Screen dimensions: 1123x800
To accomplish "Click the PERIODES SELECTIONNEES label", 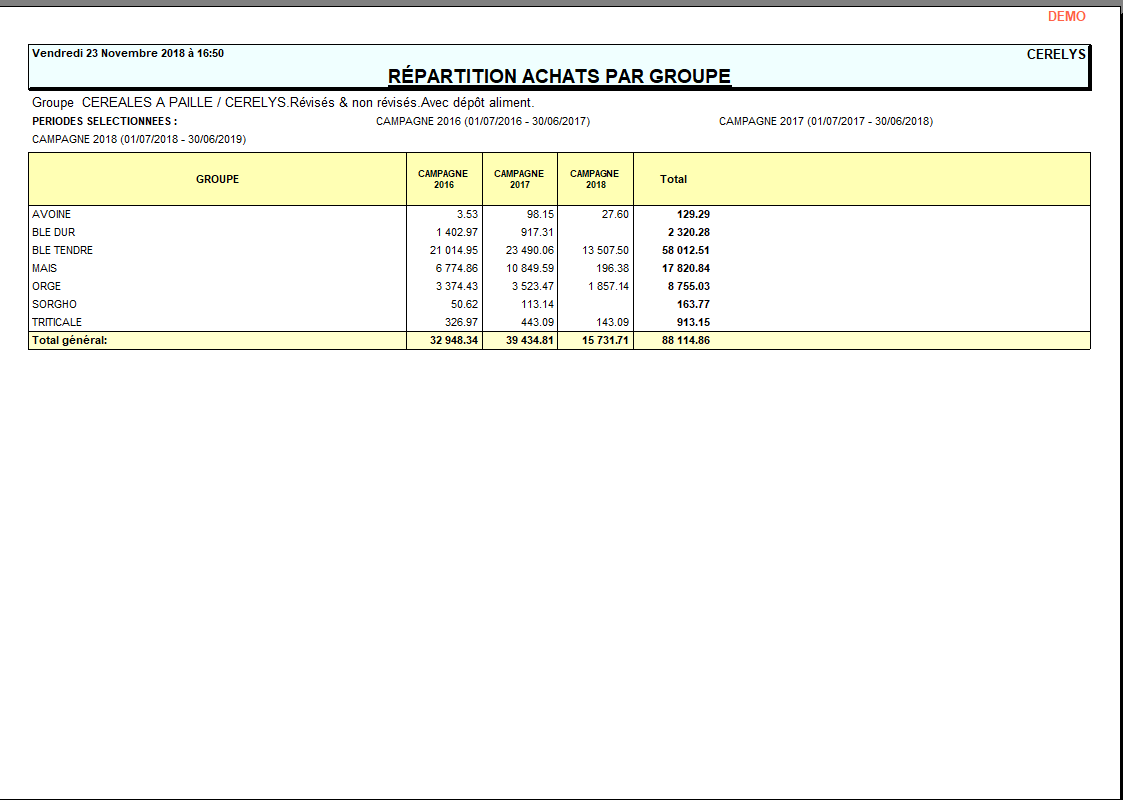I will (103, 121).
